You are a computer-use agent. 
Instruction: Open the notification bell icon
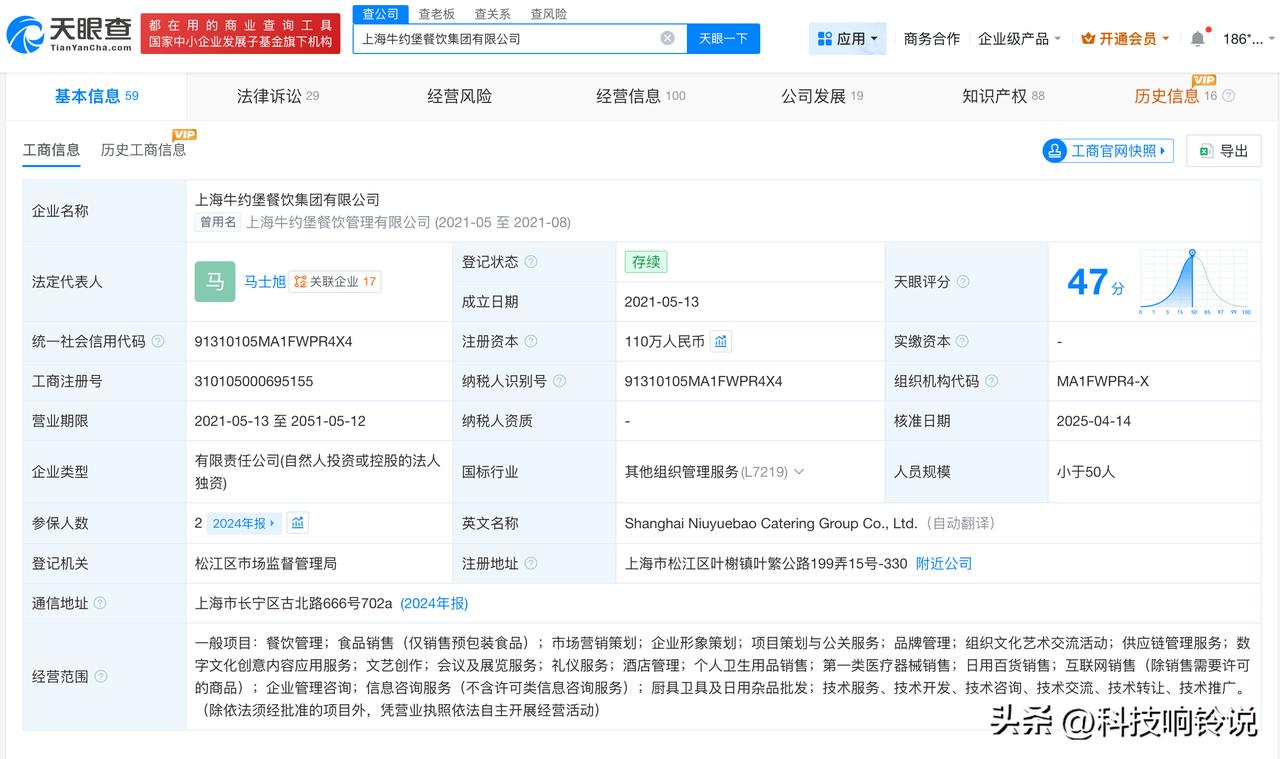click(x=1197, y=38)
